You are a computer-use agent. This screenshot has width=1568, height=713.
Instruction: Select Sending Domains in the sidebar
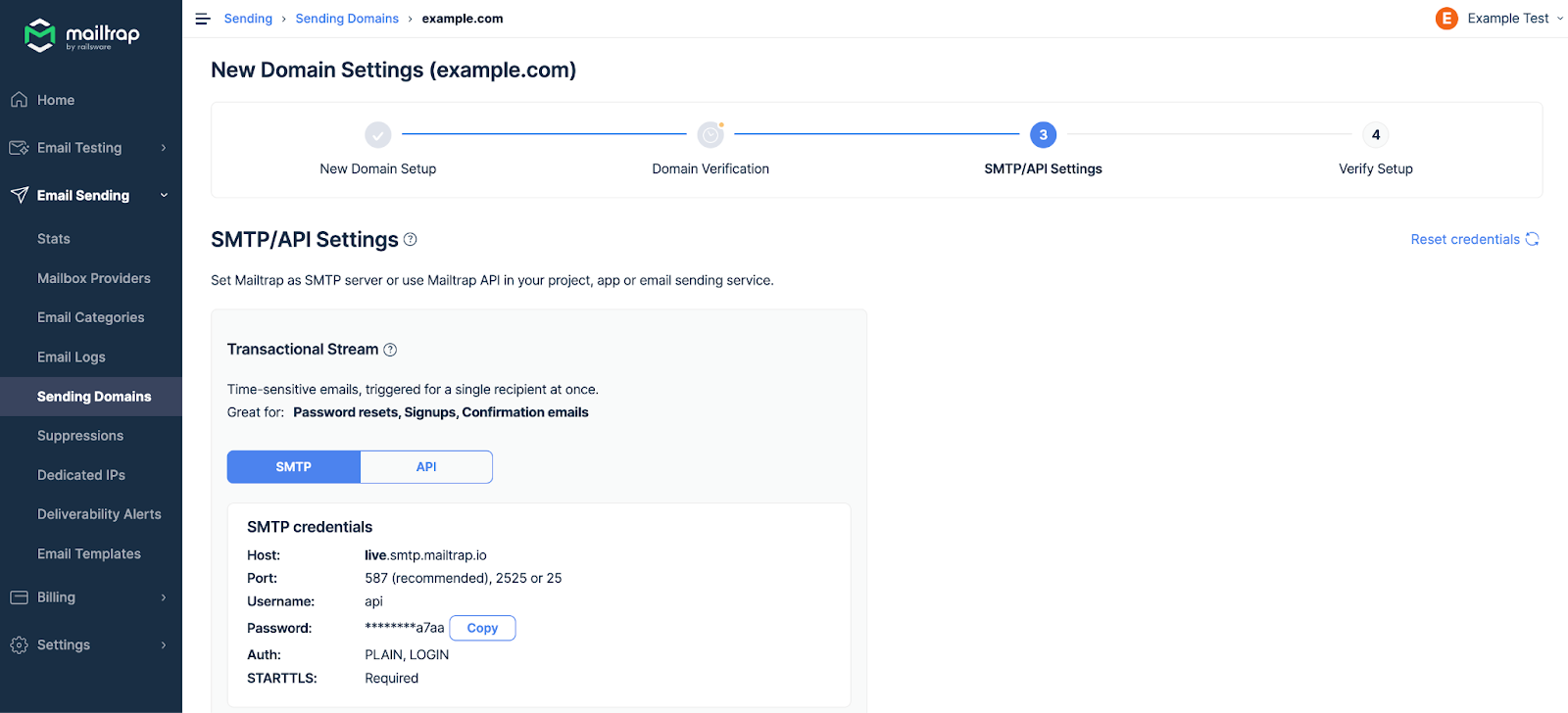(x=91, y=397)
